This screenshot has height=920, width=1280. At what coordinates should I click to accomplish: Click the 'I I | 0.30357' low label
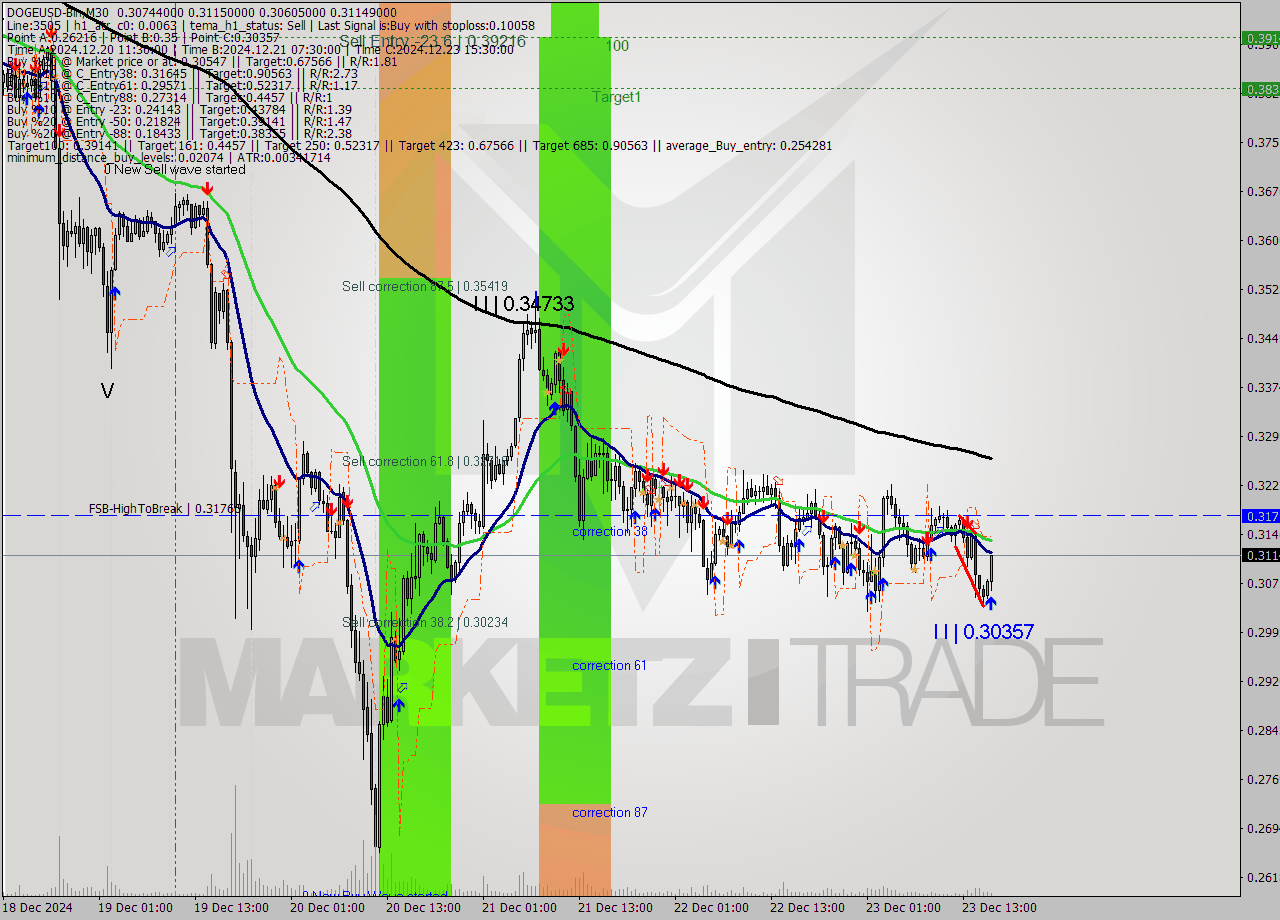[983, 631]
